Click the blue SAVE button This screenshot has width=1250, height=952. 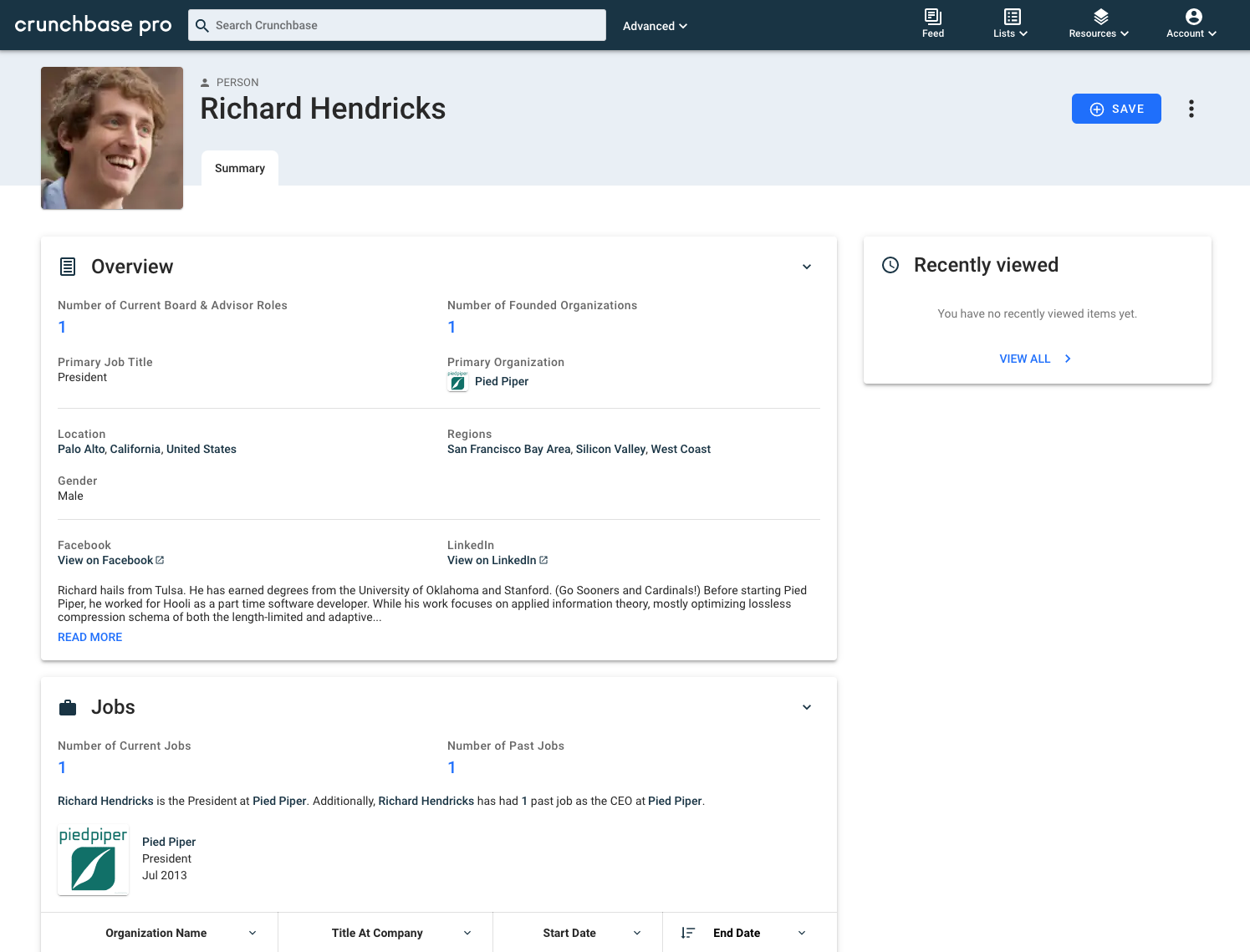[x=1116, y=109]
